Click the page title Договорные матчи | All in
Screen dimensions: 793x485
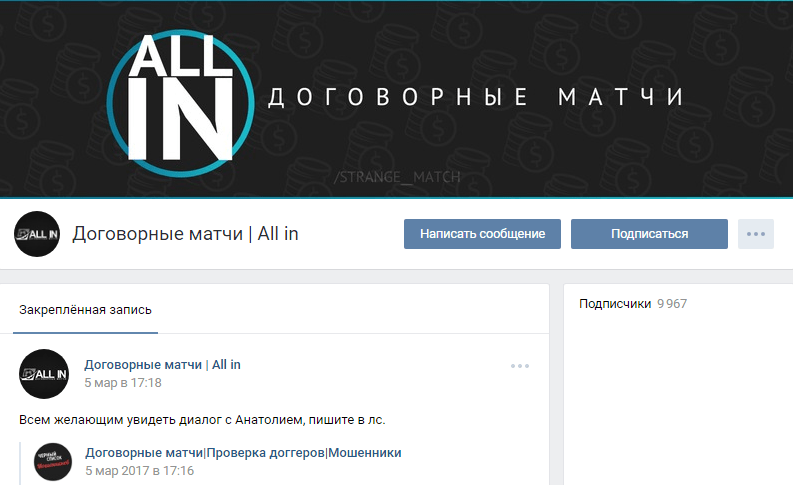click(186, 235)
